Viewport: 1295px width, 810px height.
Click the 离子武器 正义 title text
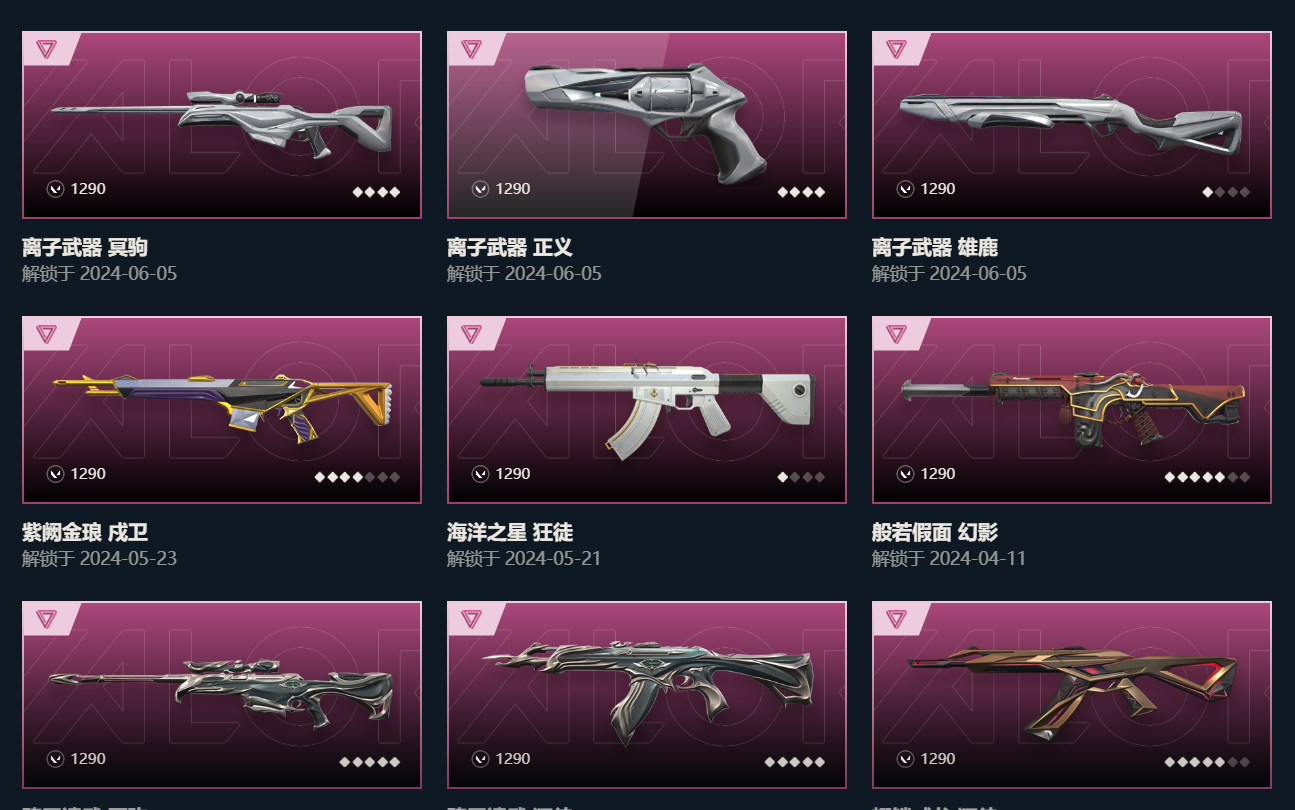coord(510,247)
